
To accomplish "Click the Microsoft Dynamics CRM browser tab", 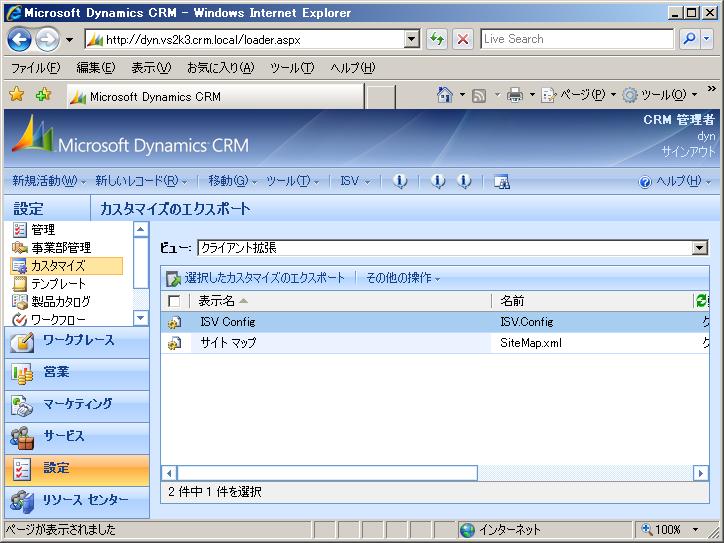I will 216,97.
